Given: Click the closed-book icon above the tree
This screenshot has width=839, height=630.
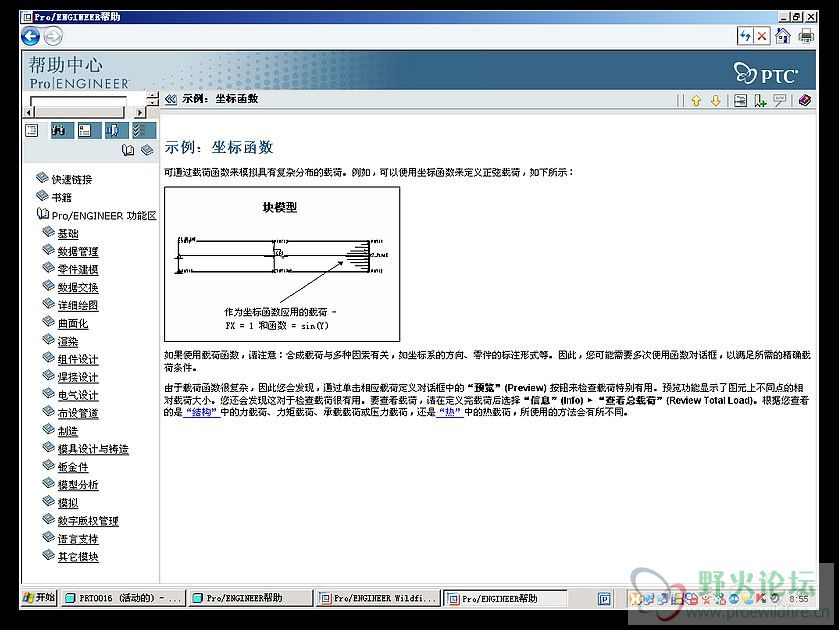Looking at the screenshot, I should tap(147, 150).
